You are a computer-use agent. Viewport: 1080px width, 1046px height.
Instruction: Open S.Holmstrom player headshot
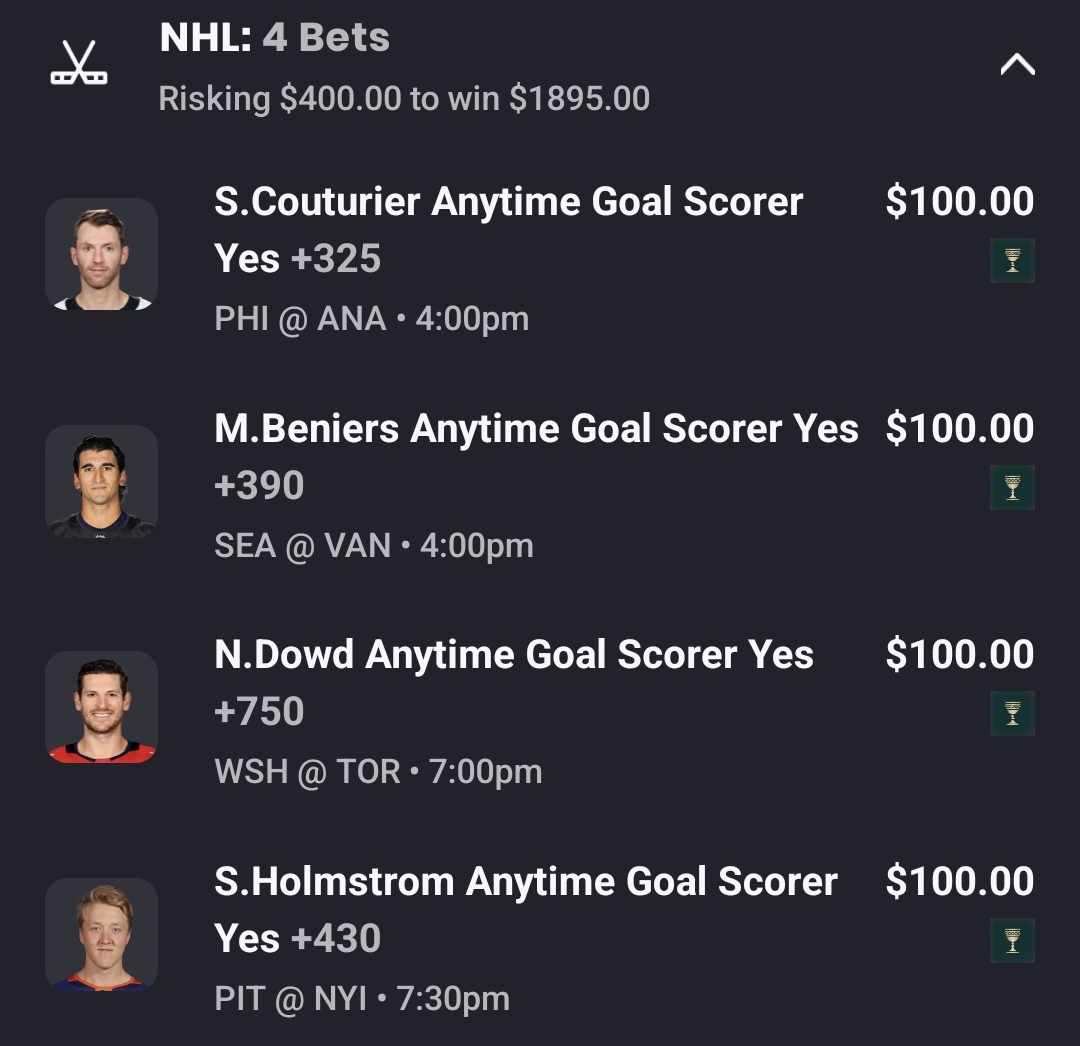[x=101, y=934]
